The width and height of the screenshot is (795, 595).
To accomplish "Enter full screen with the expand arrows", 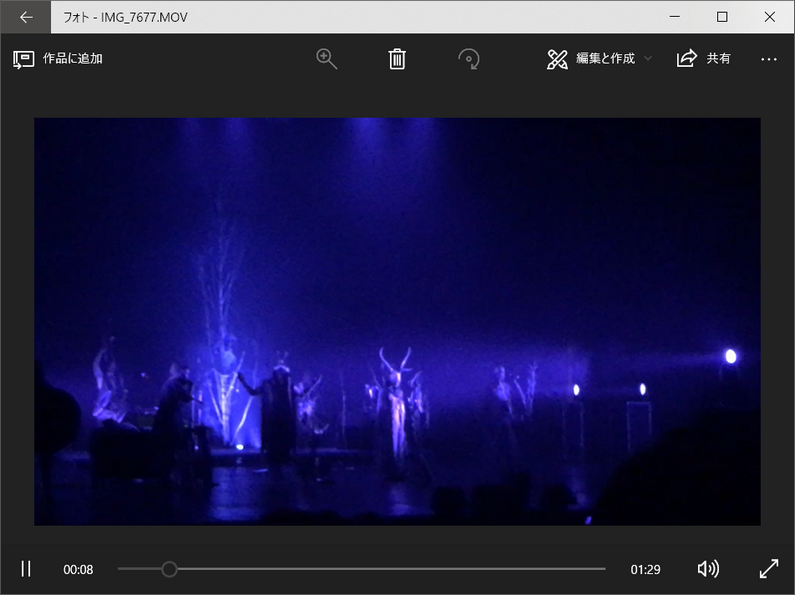I will point(769,569).
